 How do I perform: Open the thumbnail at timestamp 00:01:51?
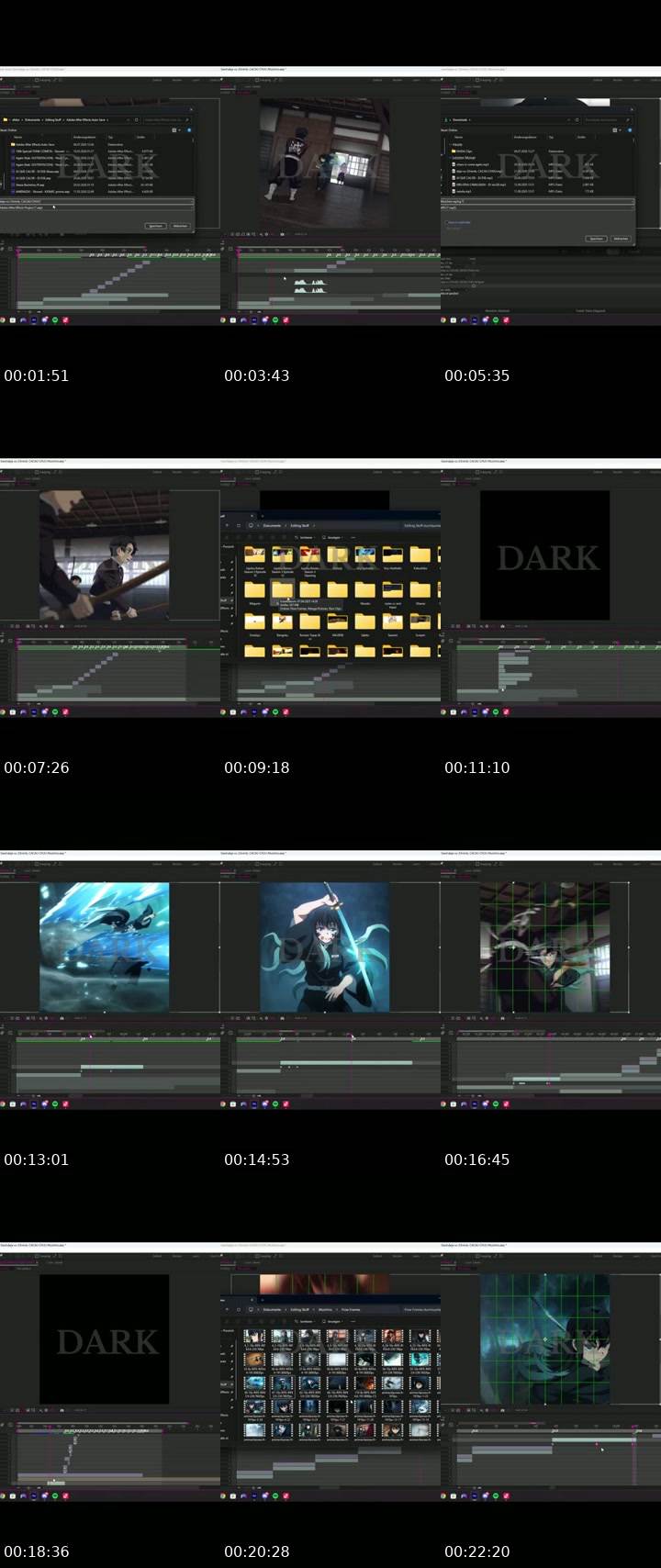[x=110, y=196]
